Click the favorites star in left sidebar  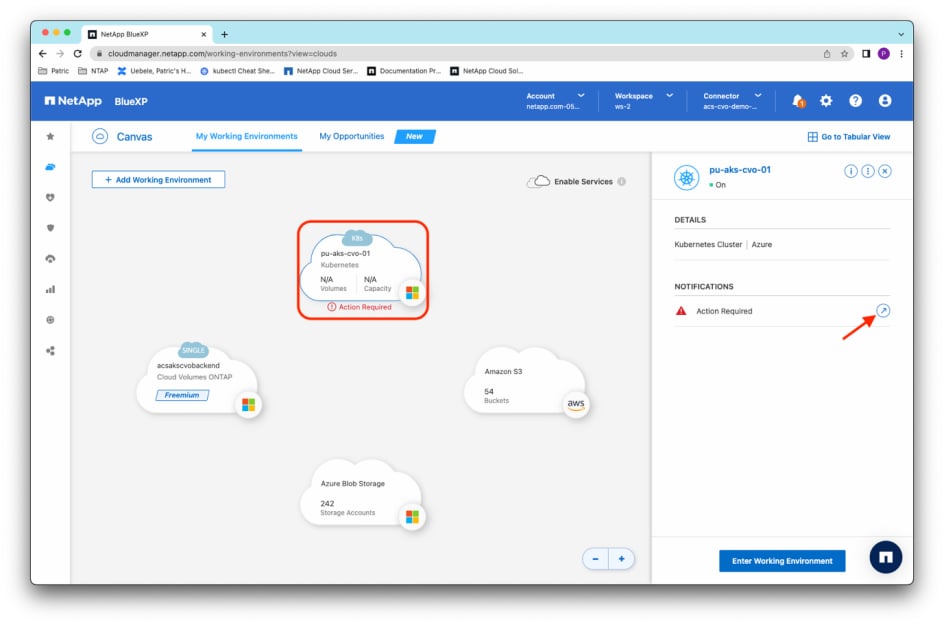(x=51, y=137)
